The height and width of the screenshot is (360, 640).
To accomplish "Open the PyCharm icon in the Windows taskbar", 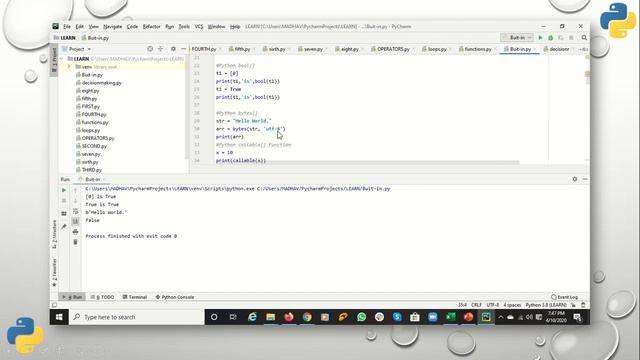I will point(486,317).
